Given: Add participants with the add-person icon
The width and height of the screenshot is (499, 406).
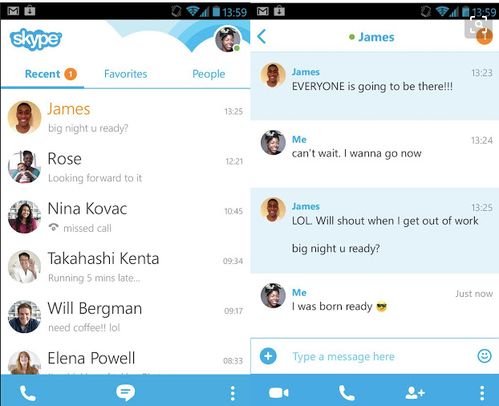Looking at the screenshot, I should (415, 393).
